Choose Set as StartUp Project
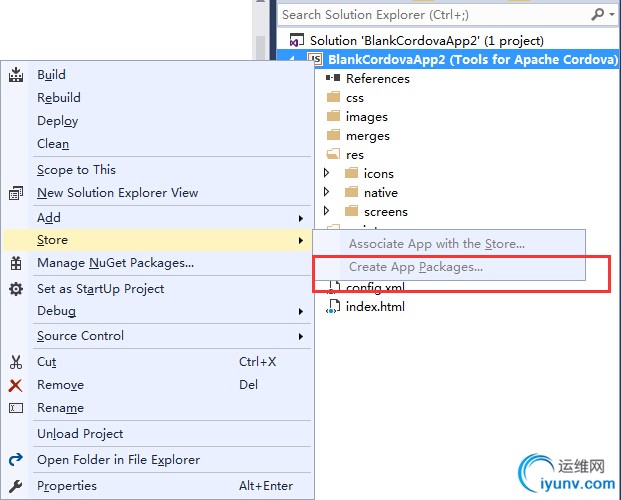This screenshot has width=621, height=500. click(158, 288)
